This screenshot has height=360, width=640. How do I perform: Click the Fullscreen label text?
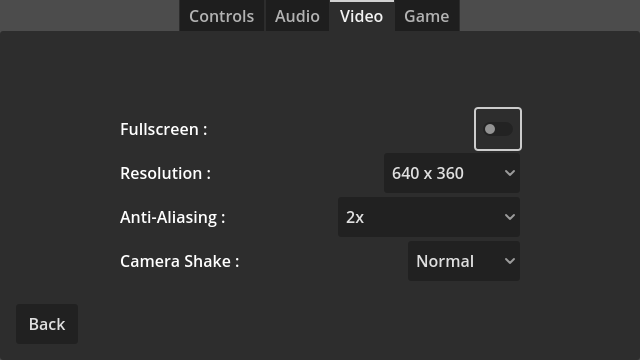pos(163,129)
